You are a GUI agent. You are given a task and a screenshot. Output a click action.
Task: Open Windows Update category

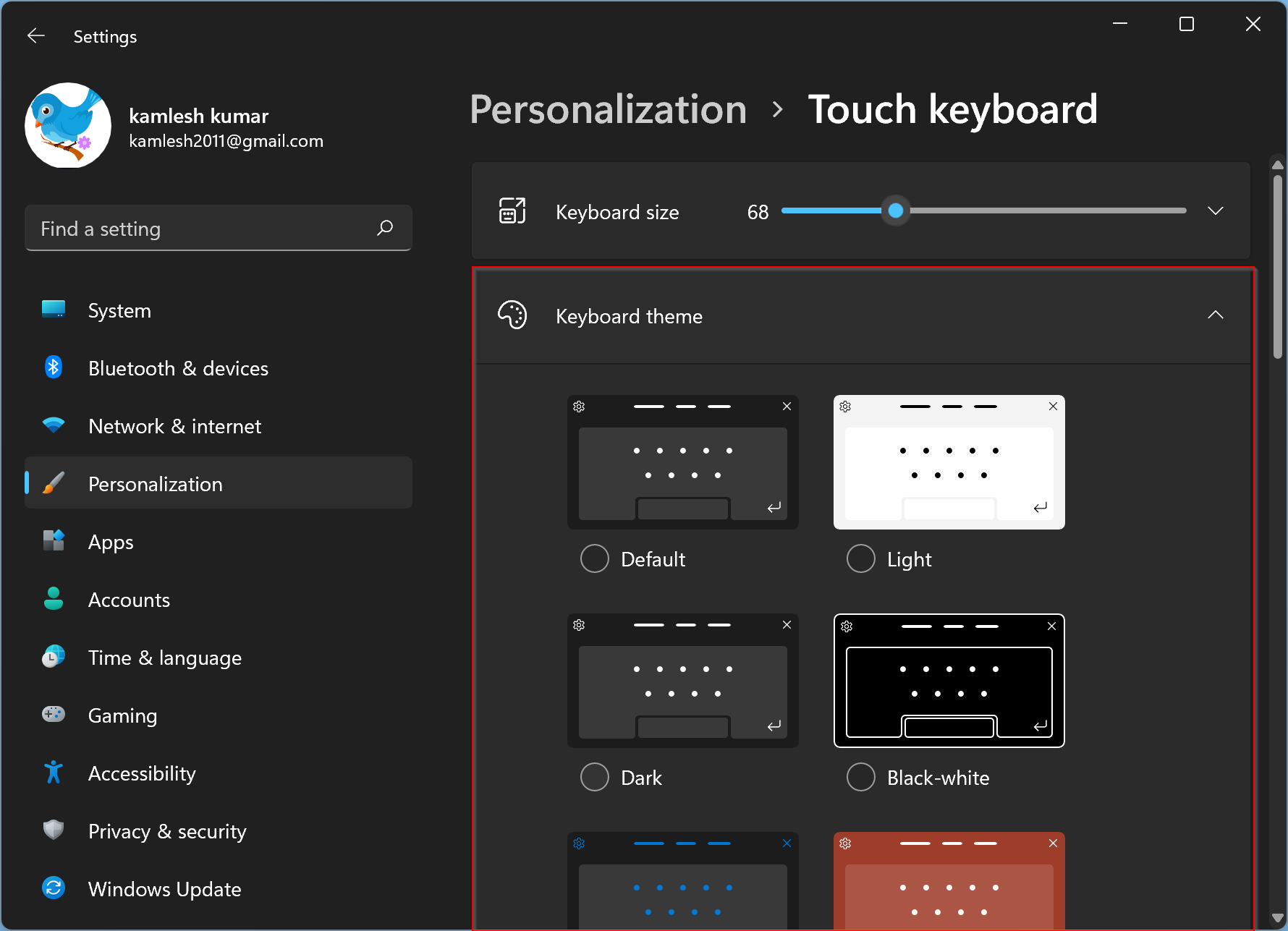pyautogui.click(x=219, y=889)
